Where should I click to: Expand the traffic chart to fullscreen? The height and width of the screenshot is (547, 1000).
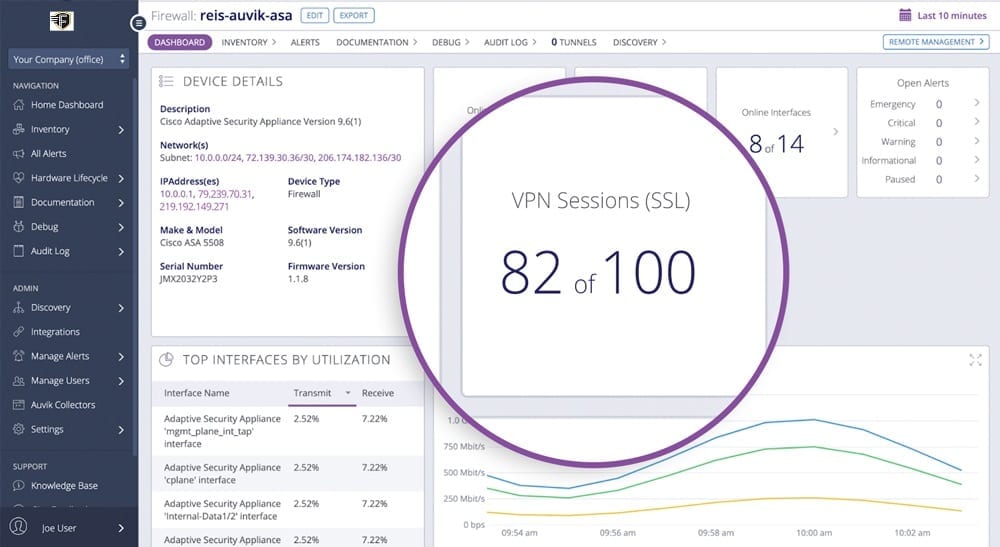[975, 360]
